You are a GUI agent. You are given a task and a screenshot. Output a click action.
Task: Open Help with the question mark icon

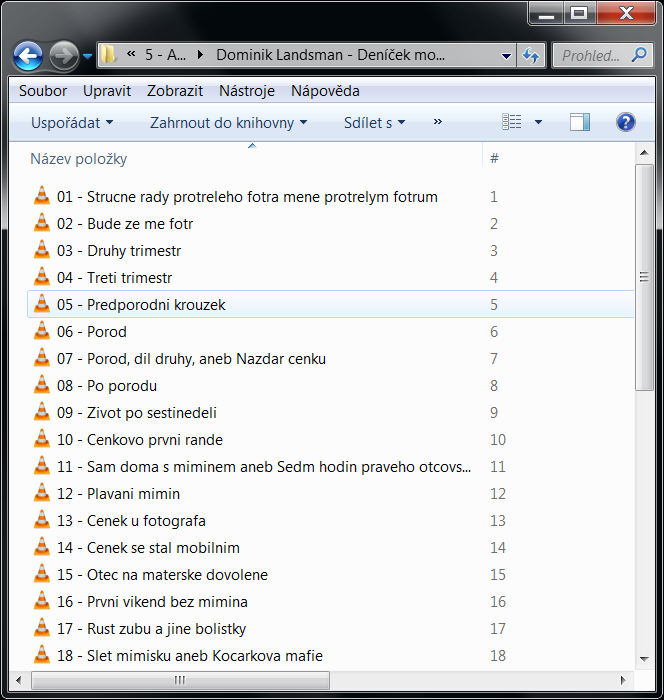pos(626,122)
